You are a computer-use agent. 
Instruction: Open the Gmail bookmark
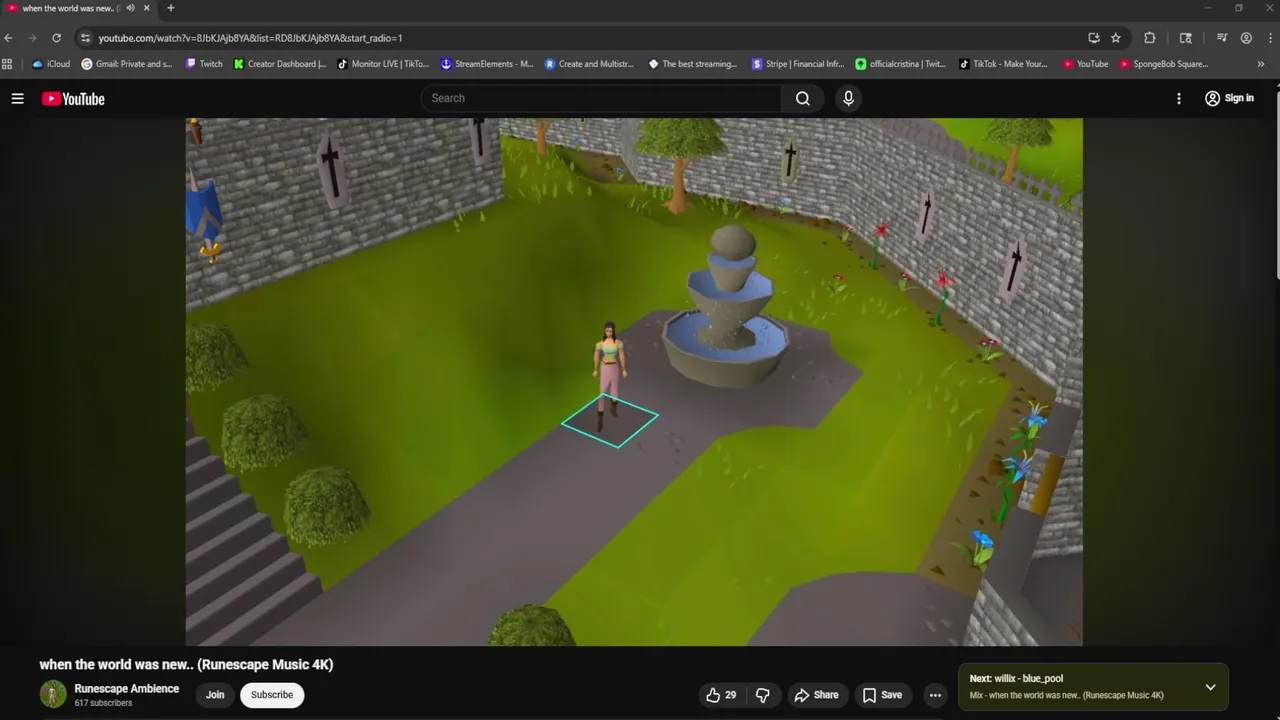point(127,64)
